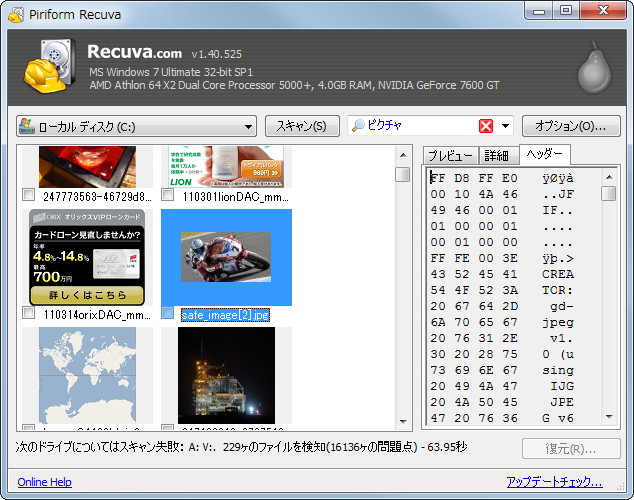Screen dimensions: 634x500
Task: Switch to the プレビュー tab
Action: 450,156
